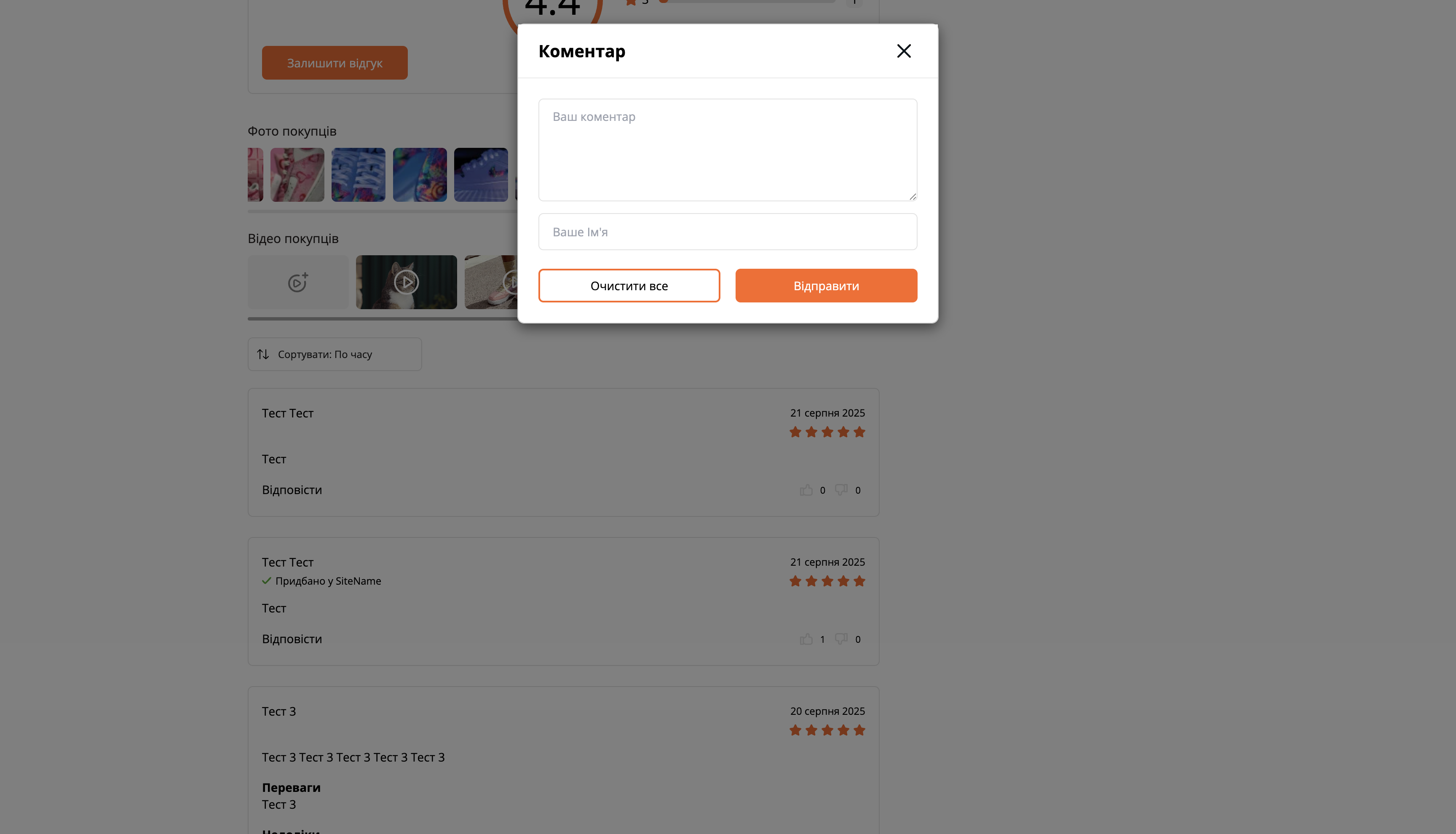Submit comment with Відправити button
The image size is (1456, 834).
pyautogui.click(x=826, y=286)
